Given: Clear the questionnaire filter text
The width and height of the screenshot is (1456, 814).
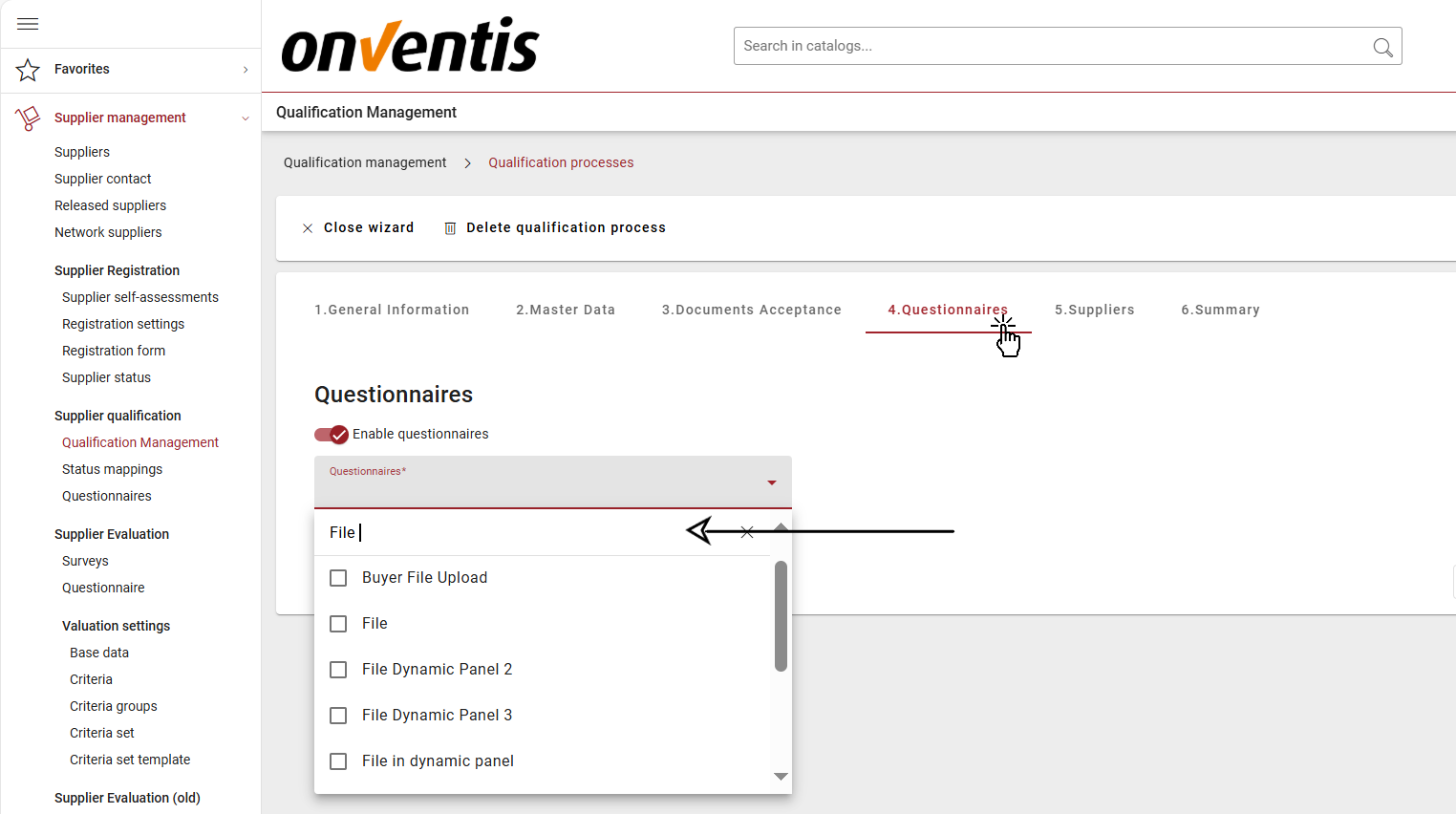Looking at the screenshot, I should point(747,532).
